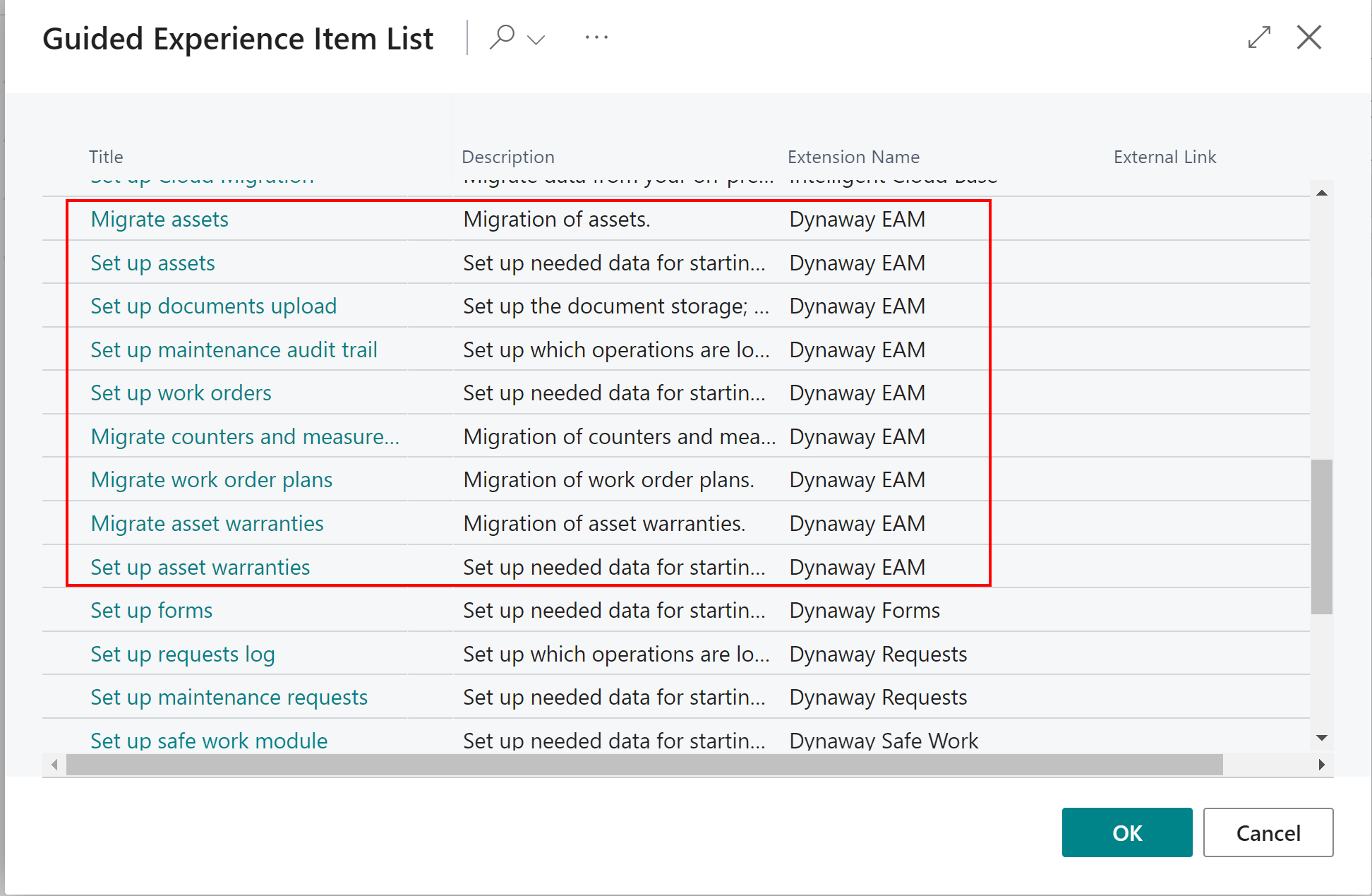Click the vertical scrollbar thumb
The height and width of the screenshot is (896, 1372).
(x=1323, y=515)
